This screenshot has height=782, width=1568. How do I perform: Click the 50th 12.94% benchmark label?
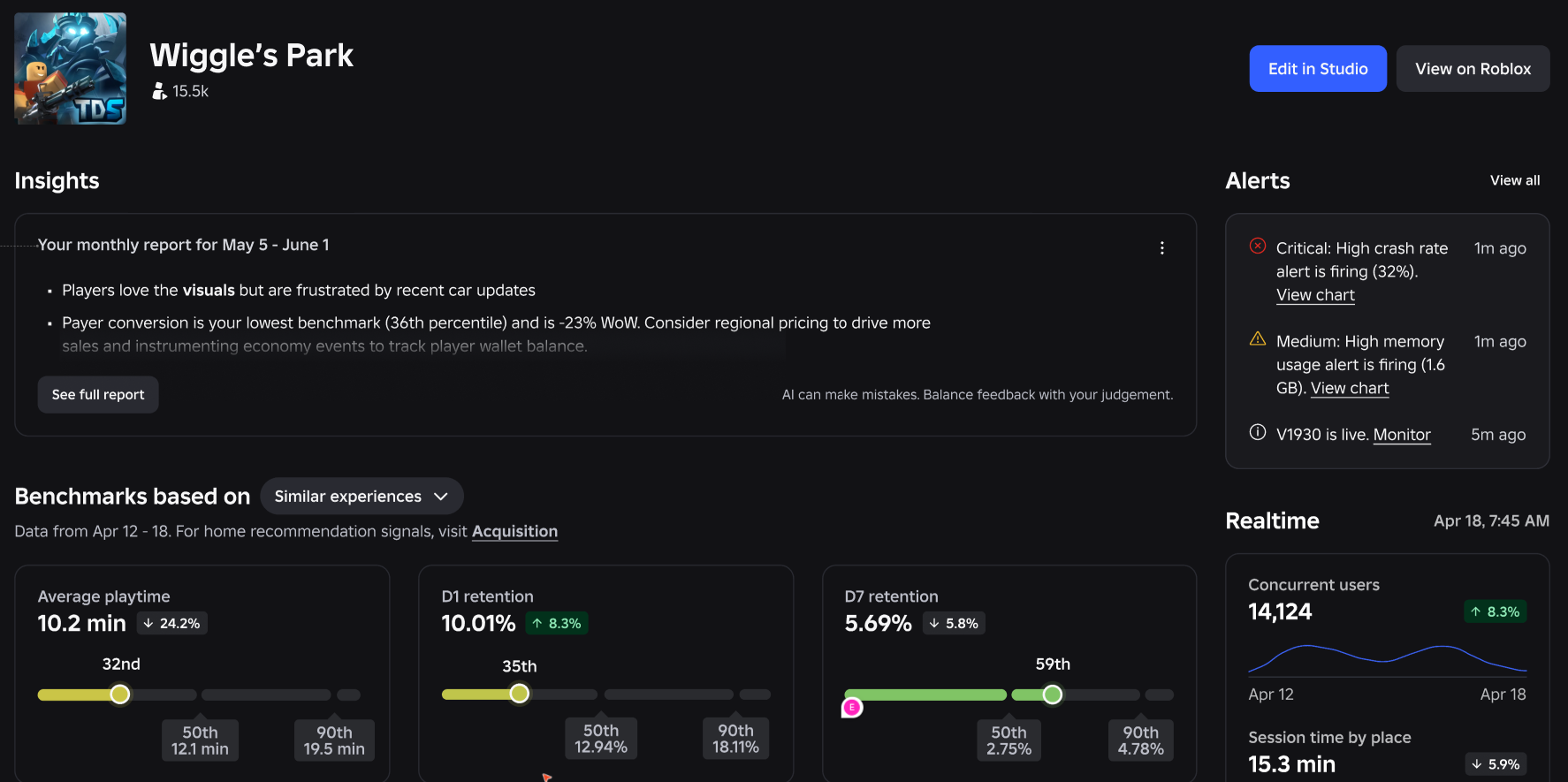(x=601, y=739)
